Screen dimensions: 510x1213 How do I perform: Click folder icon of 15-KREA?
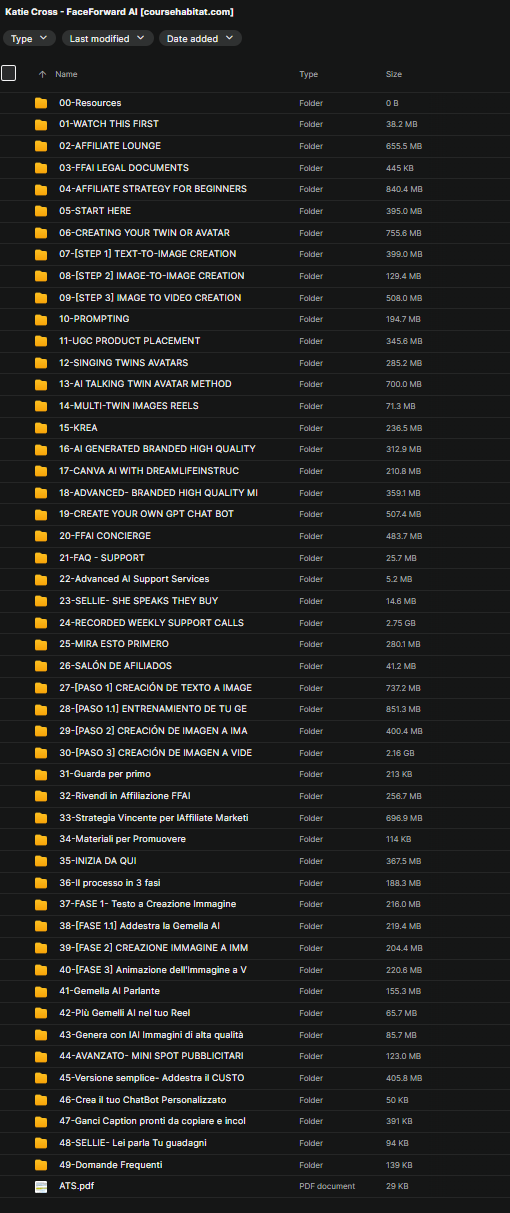pos(41,428)
